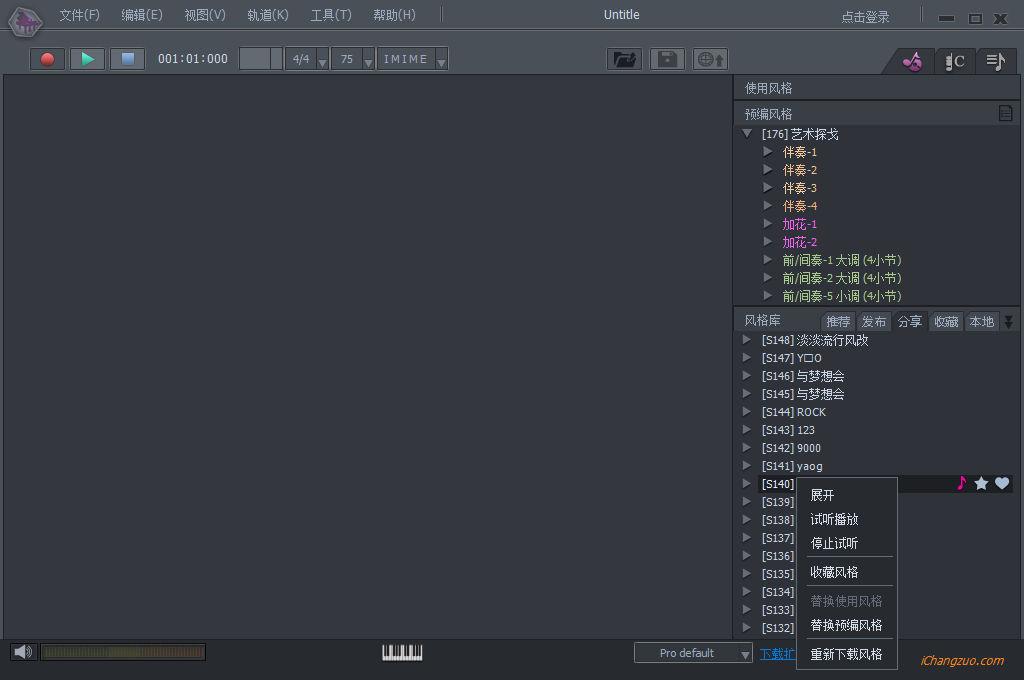
Task: Open the Pro default dropdown
Action: (x=693, y=653)
